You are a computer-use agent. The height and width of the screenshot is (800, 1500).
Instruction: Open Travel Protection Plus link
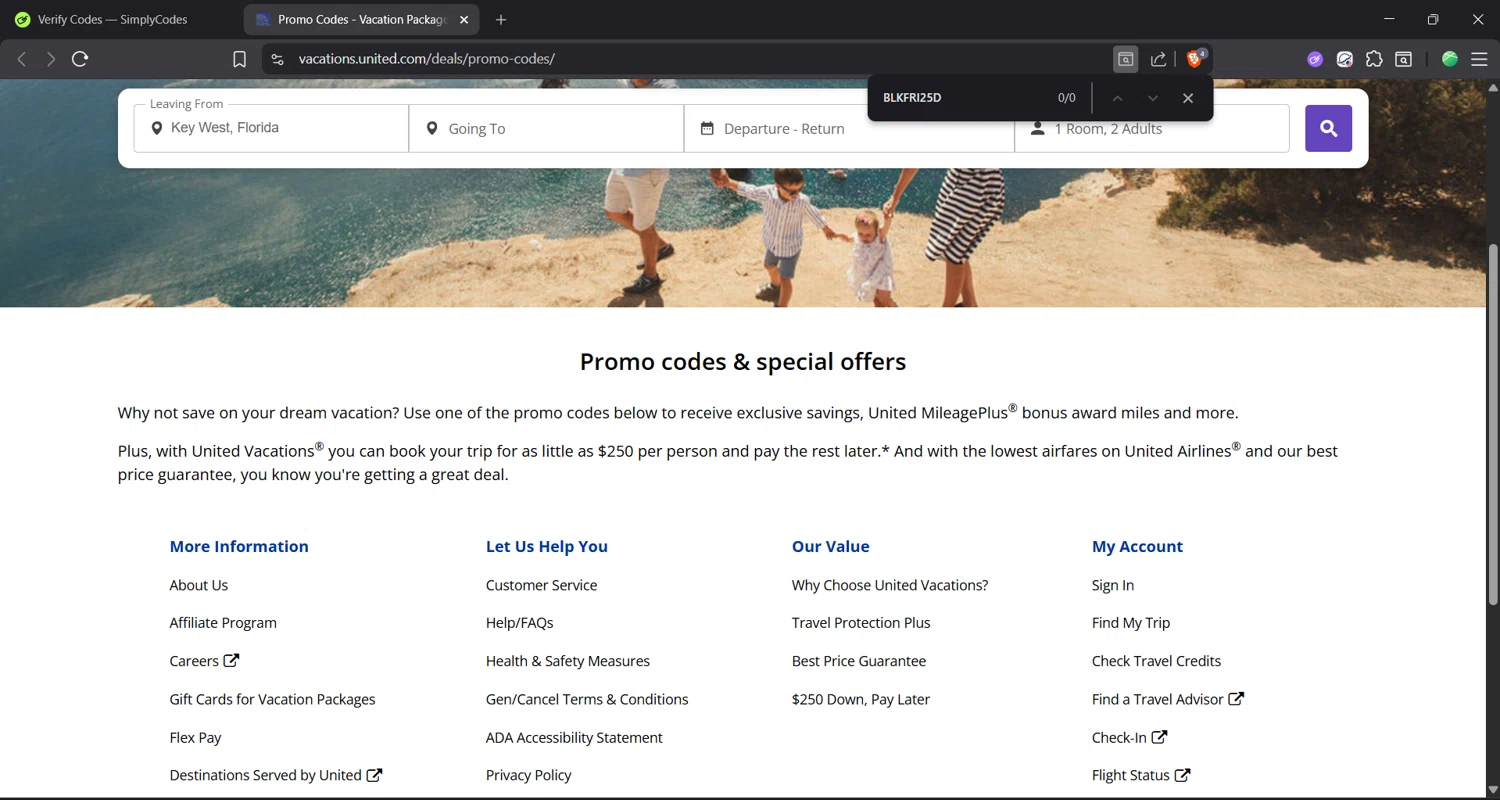coord(861,623)
